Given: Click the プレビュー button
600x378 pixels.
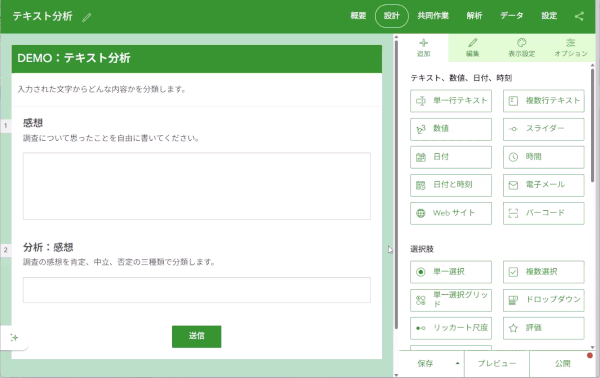Looking at the screenshot, I should click(497, 363).
